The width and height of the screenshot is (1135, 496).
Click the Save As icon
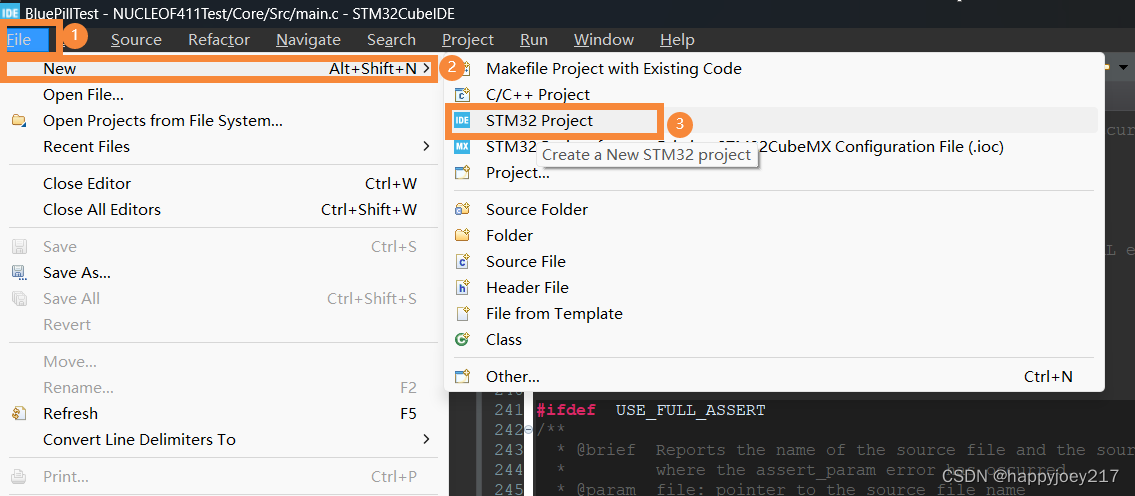(20, 273)
